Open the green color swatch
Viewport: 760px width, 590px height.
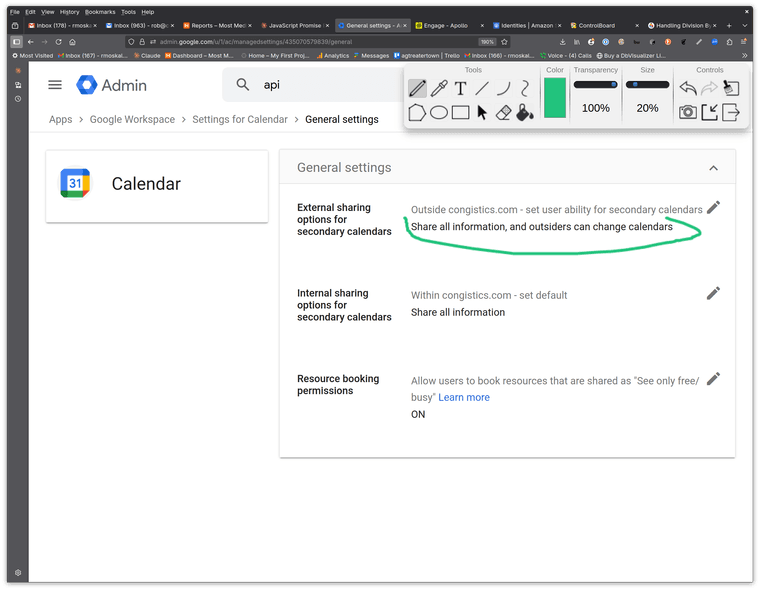point(554,98)
